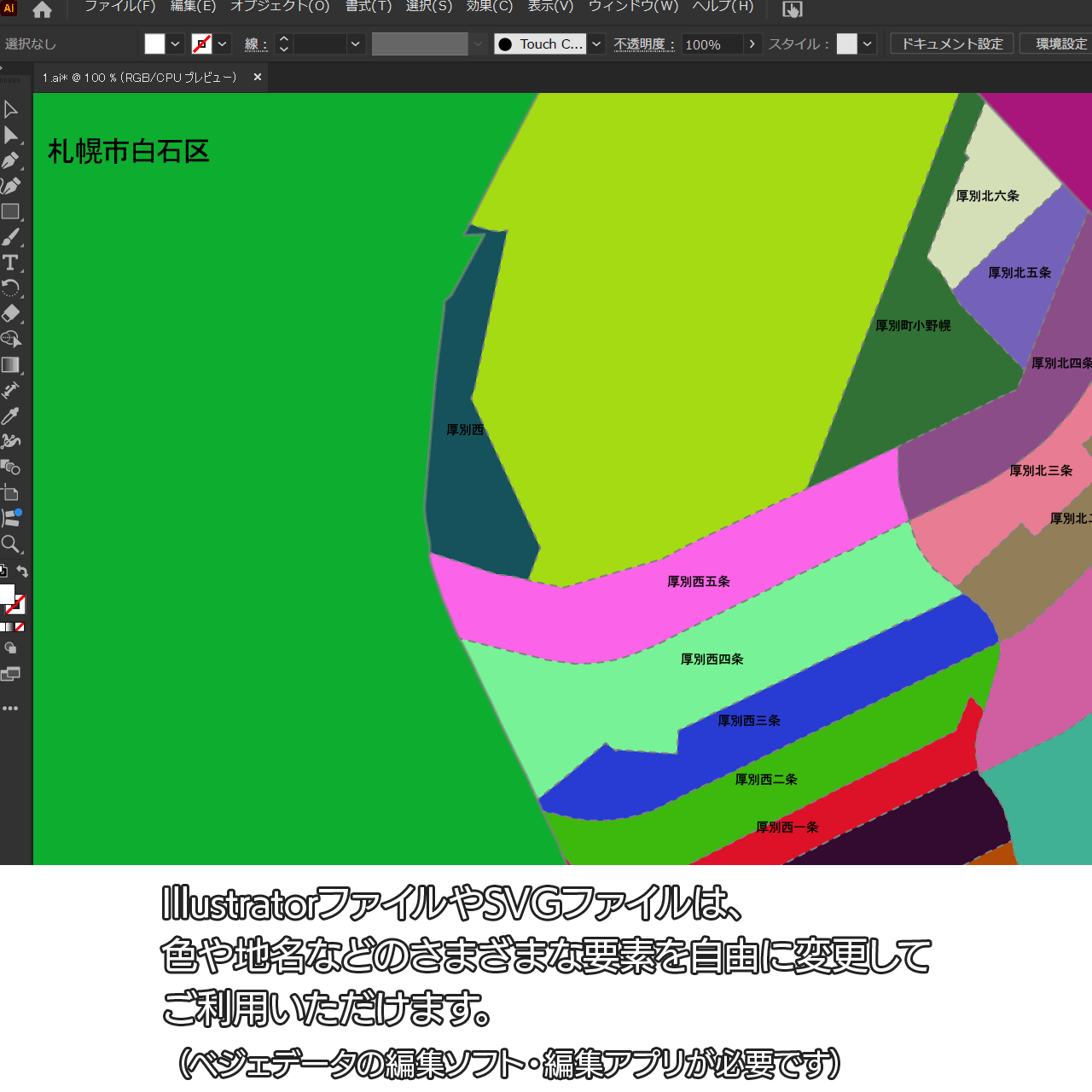Select the Selection arrow tool
Viewport: 1092px width, 1092px height.
pyautogui.click(x=11, y=109)
